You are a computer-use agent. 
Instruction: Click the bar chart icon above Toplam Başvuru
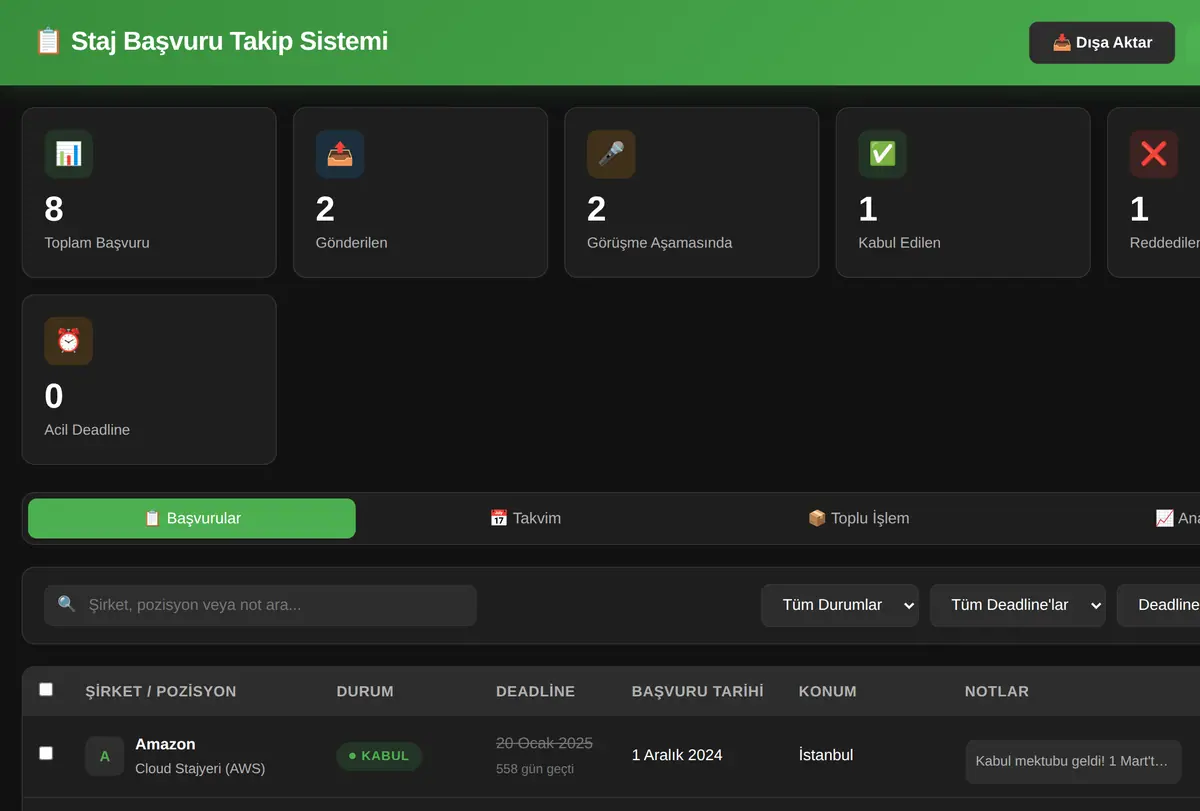68,154
